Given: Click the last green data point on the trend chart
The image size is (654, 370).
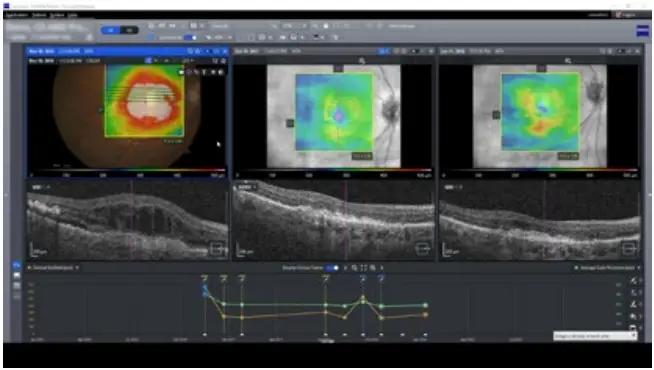Looking at the screenshot, I should tap(426, 305).
